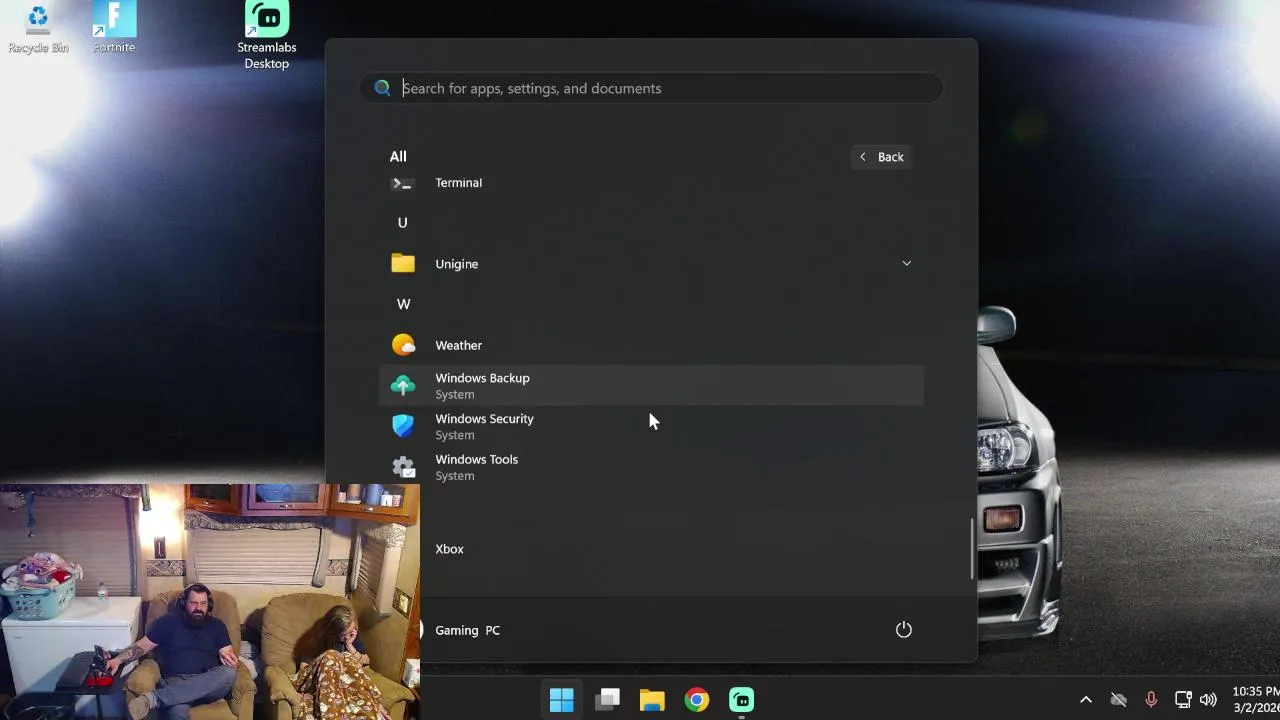Open Recycle Bin desktop icon

38,28
